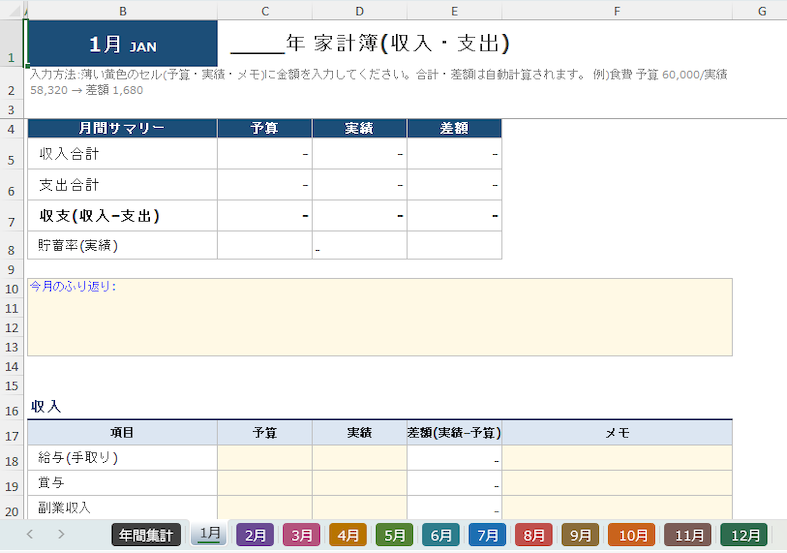Viewport: 787px width, 553px height.
Task: Go to the 7月 sheet tab
Action: pos(487,535)
